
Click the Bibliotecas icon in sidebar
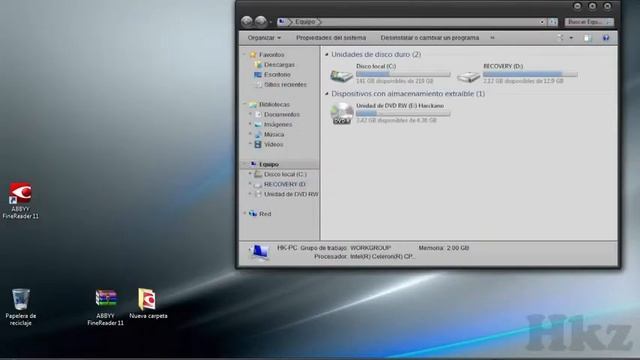[253, 104]
